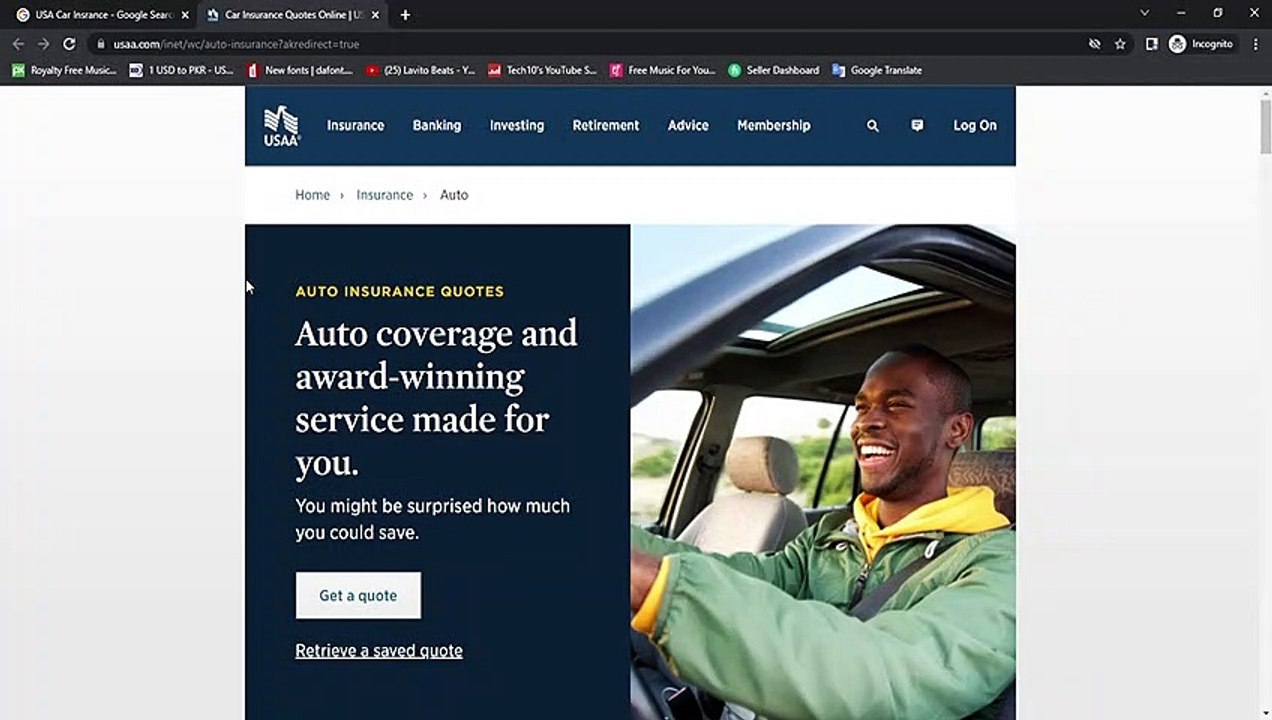Open Lavito Beats YouTube bookmark
The height and width of the screenshot is (720, 1272).
point(420,70)
